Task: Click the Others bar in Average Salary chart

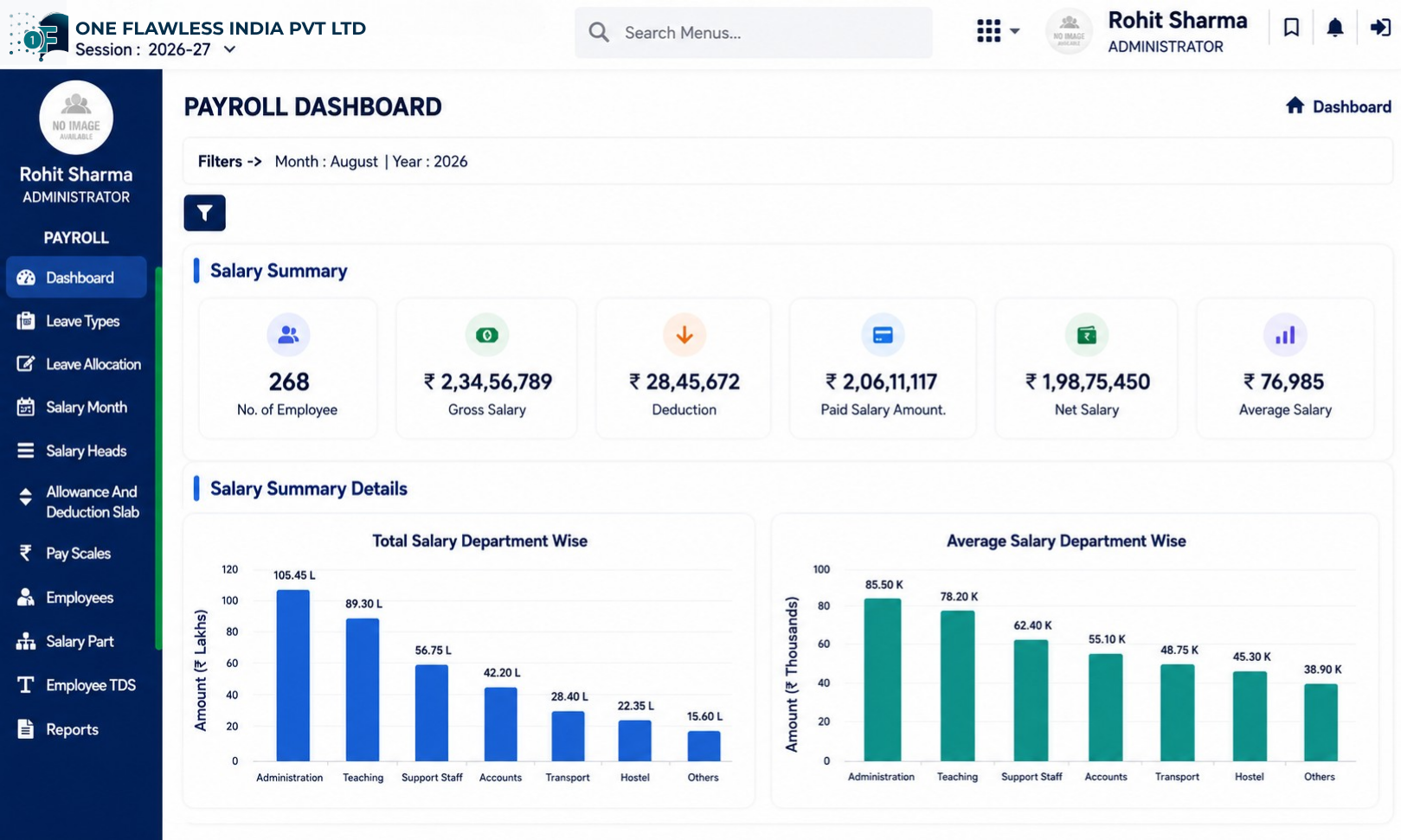Action: click(x=1321, y=723)
